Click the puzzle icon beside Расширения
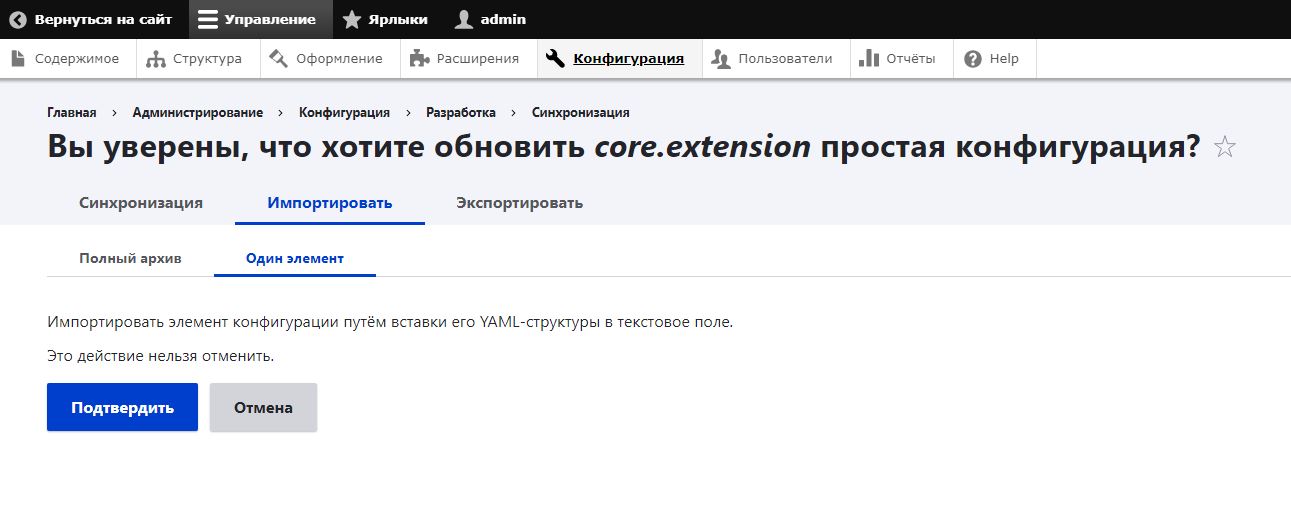The width and height of the screenshot is (1291, 524). (x=420, y=59)
